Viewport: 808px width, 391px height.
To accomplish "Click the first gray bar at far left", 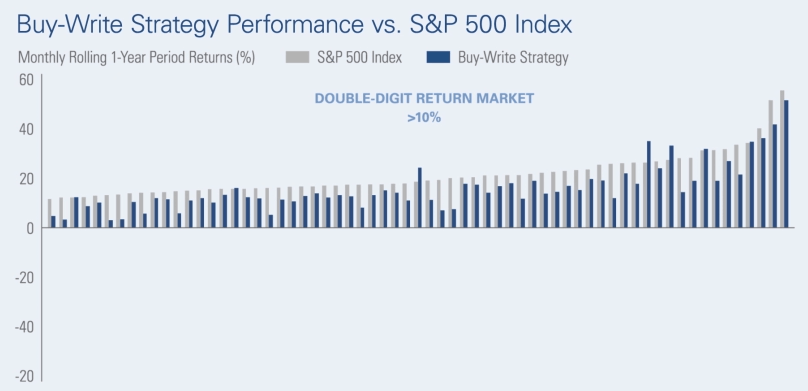I will click(49, 213).
